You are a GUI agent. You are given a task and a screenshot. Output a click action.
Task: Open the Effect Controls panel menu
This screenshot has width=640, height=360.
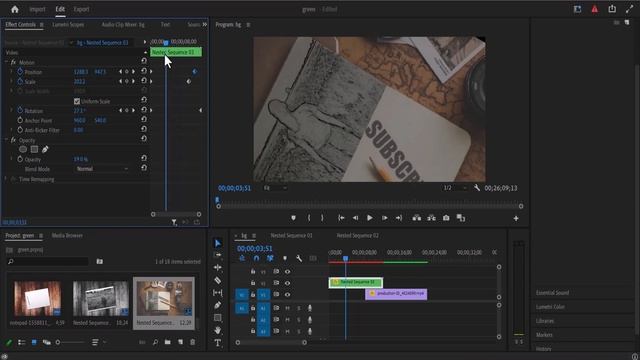click(x=41, y=24)
